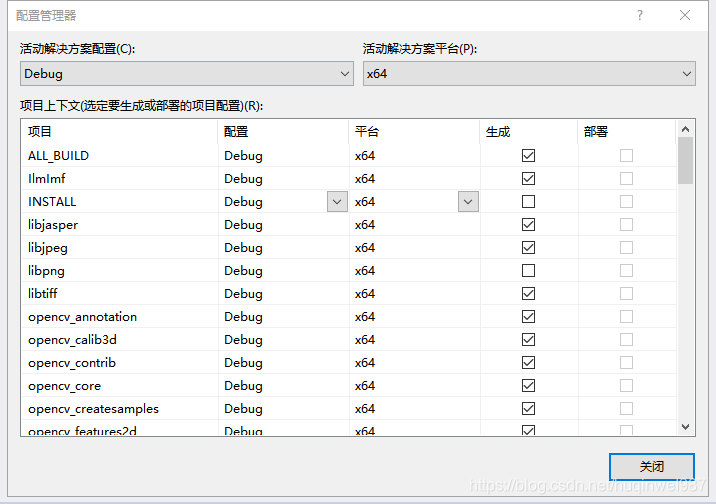Expand the INSTALL row platform dropdown arrow
716x504 pixels.
point(468,202)
